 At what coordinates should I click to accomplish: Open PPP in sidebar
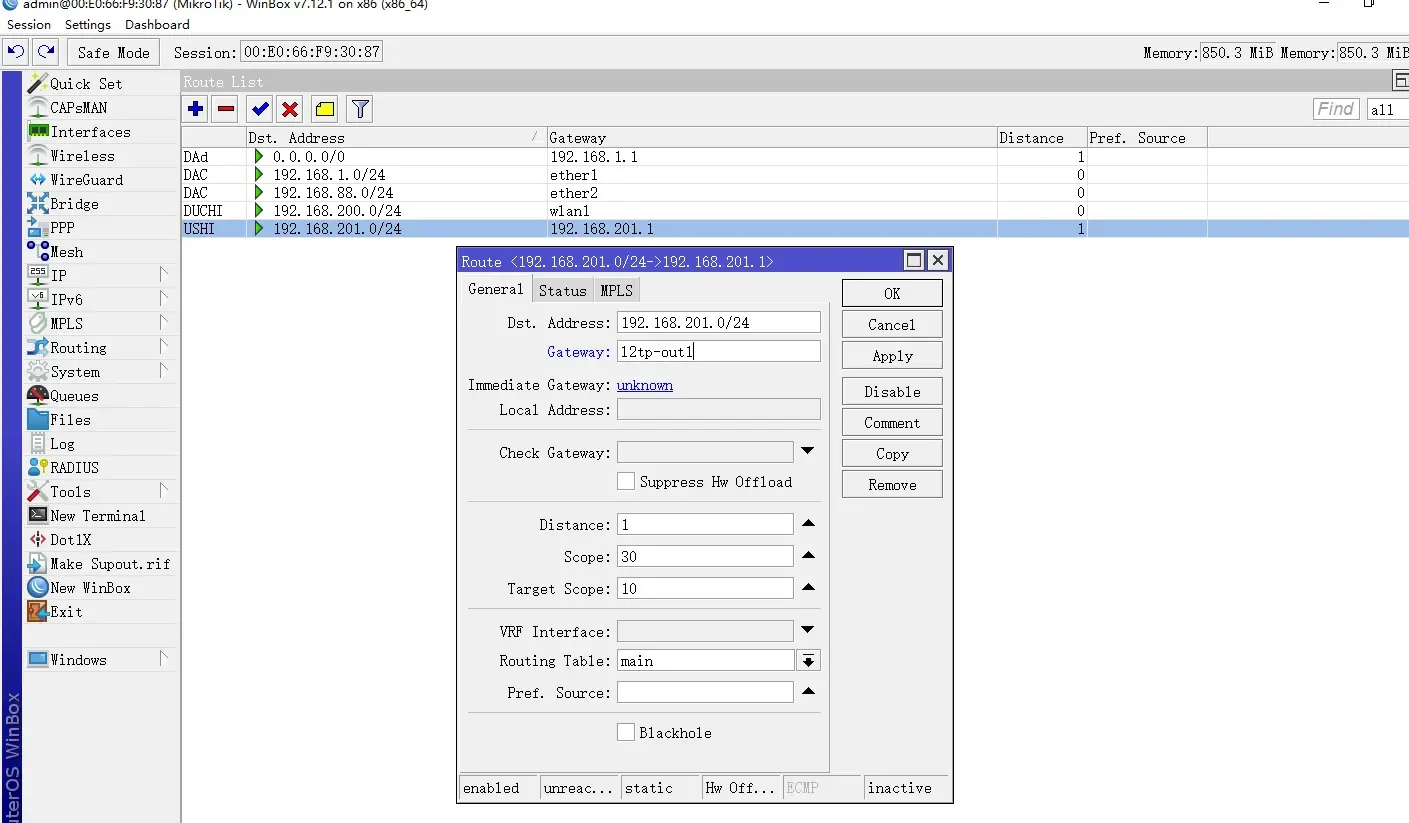(x=62, y=228)
